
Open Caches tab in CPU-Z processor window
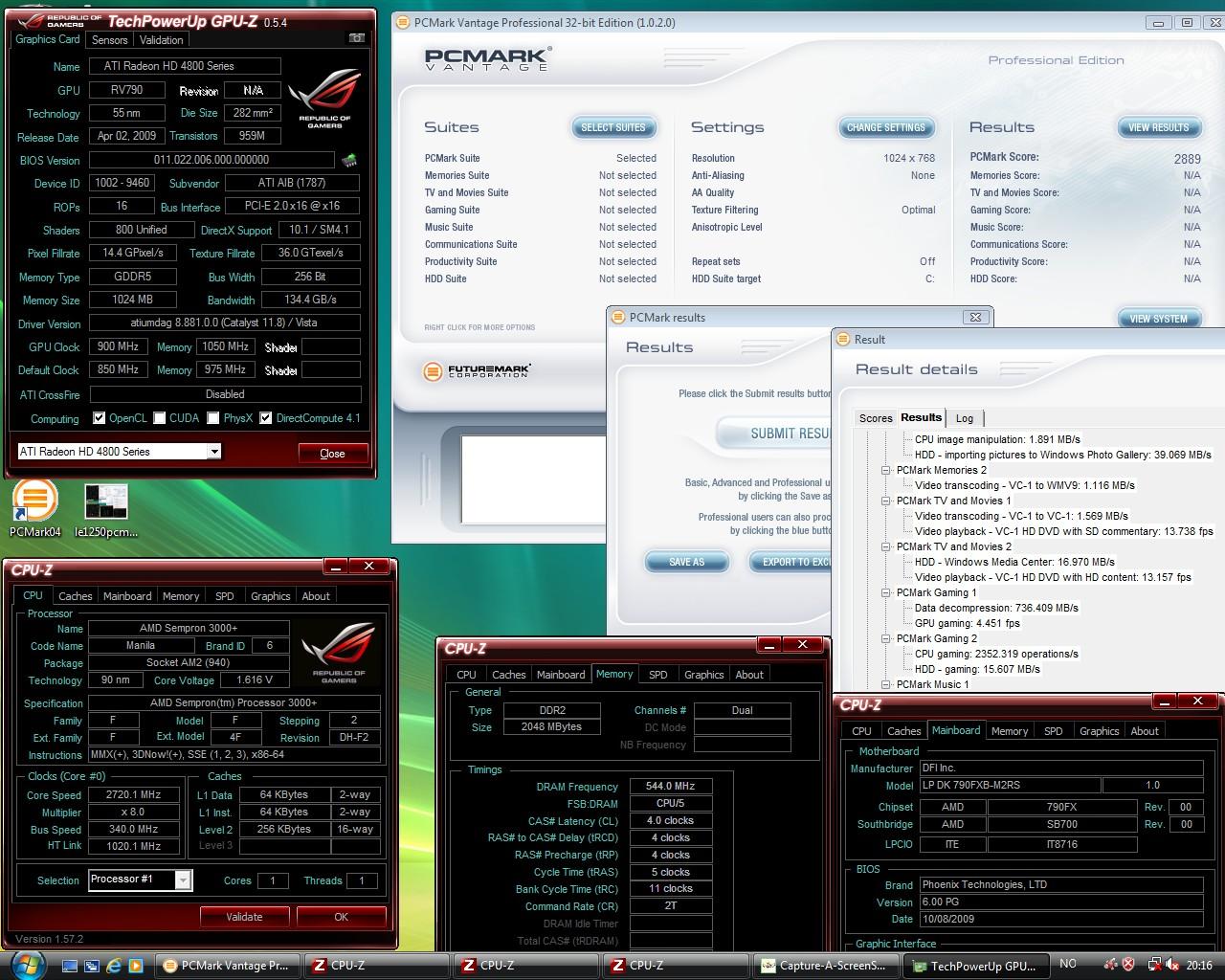coord(76,596)
